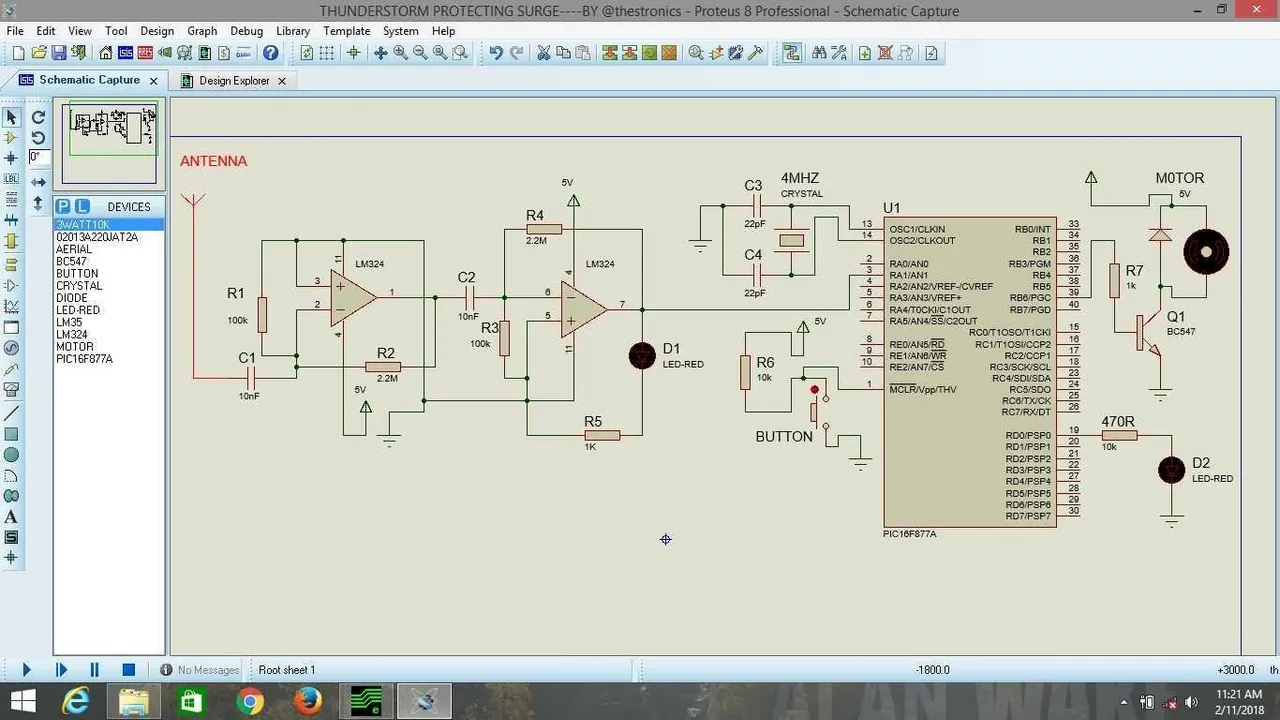
Task: Click the pan/center view arrows icon
Action: click(380, 52)
